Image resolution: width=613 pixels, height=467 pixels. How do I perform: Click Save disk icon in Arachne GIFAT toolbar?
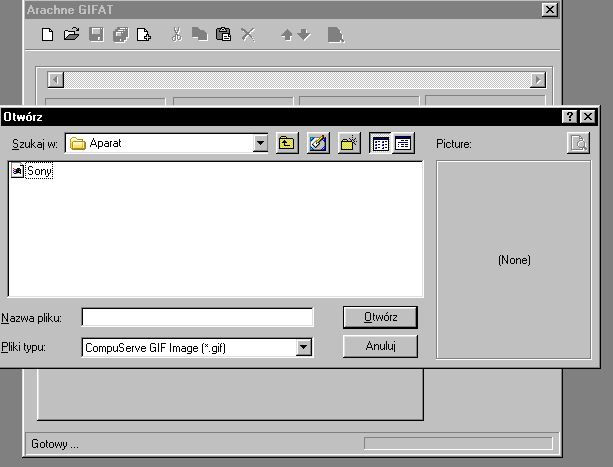tap(96, 34)
